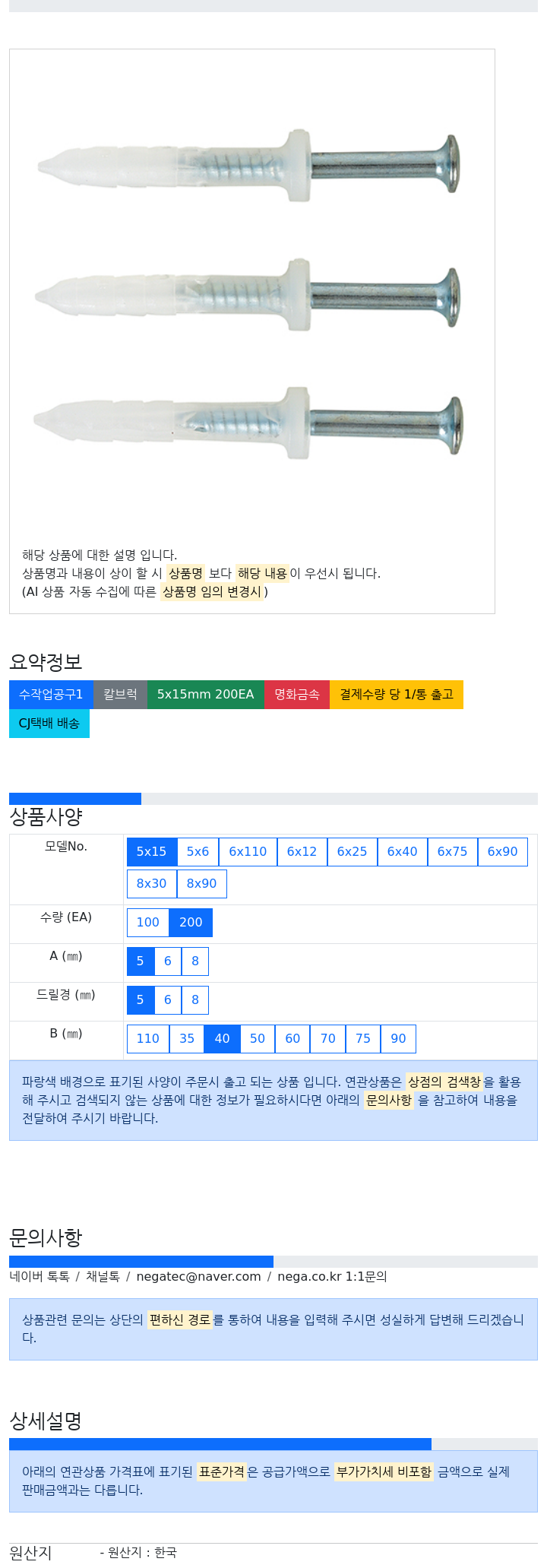Screen dimensions: 547x1568
Task: Choose model 8x90
Action: pos(201,884)
